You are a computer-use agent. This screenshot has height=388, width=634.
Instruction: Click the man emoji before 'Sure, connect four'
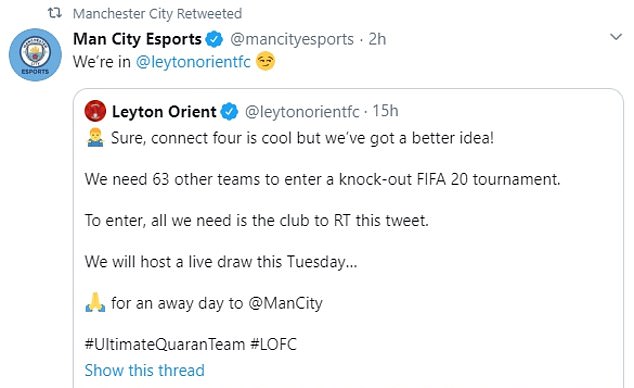coord(95,137)
